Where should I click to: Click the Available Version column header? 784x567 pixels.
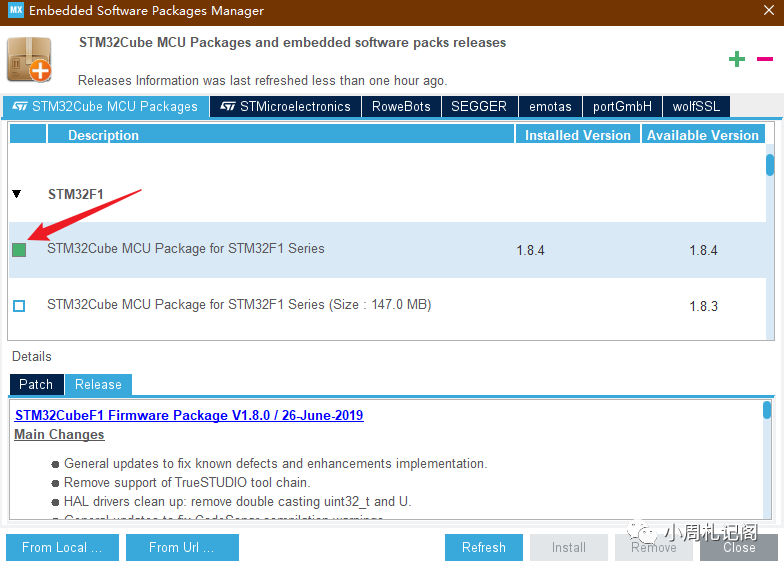(703, 135)
